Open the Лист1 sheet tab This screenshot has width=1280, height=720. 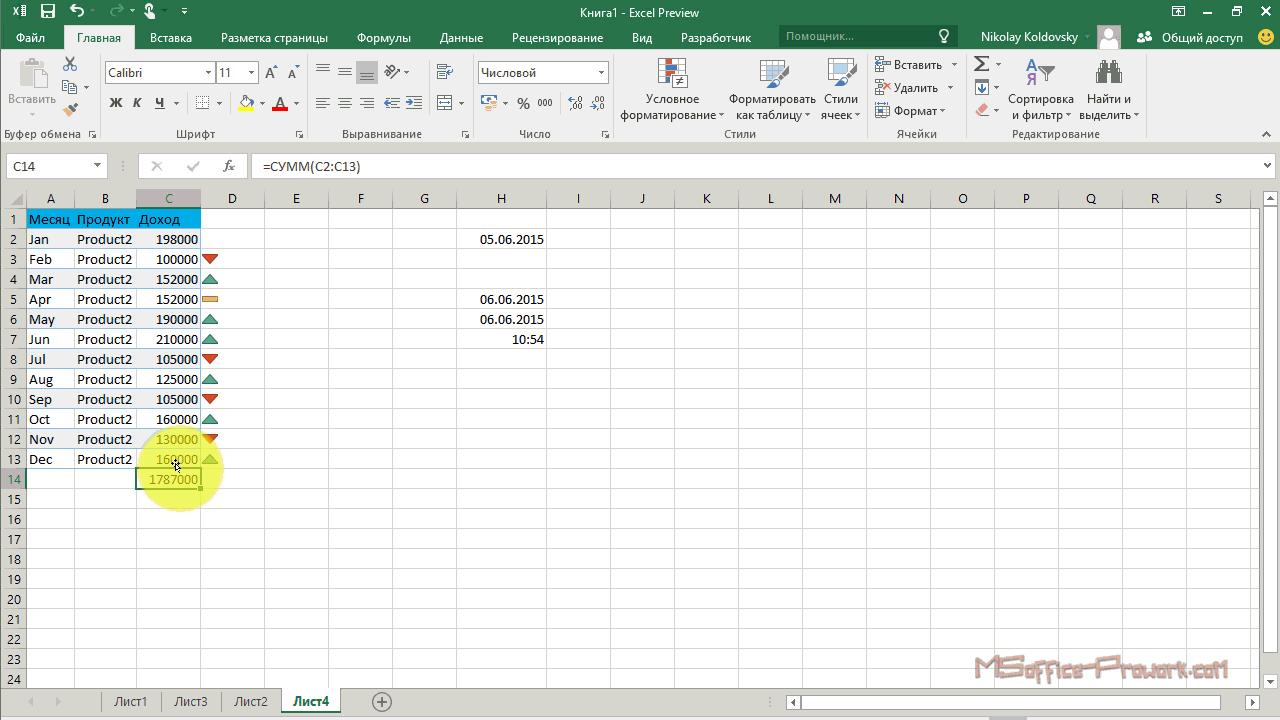130,702
